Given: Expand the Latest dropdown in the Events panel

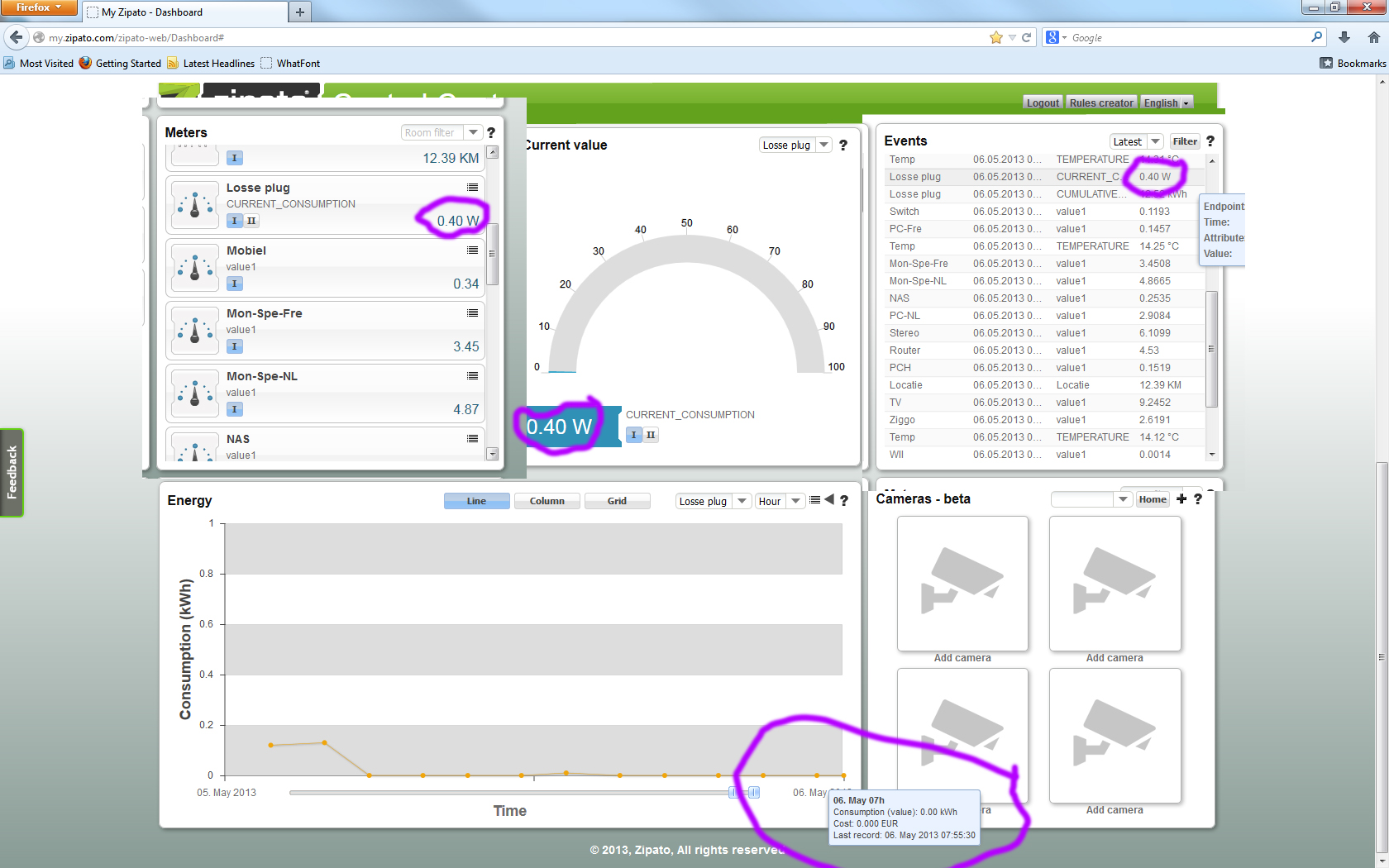Looking at the screenshot, I should 1155,141.
